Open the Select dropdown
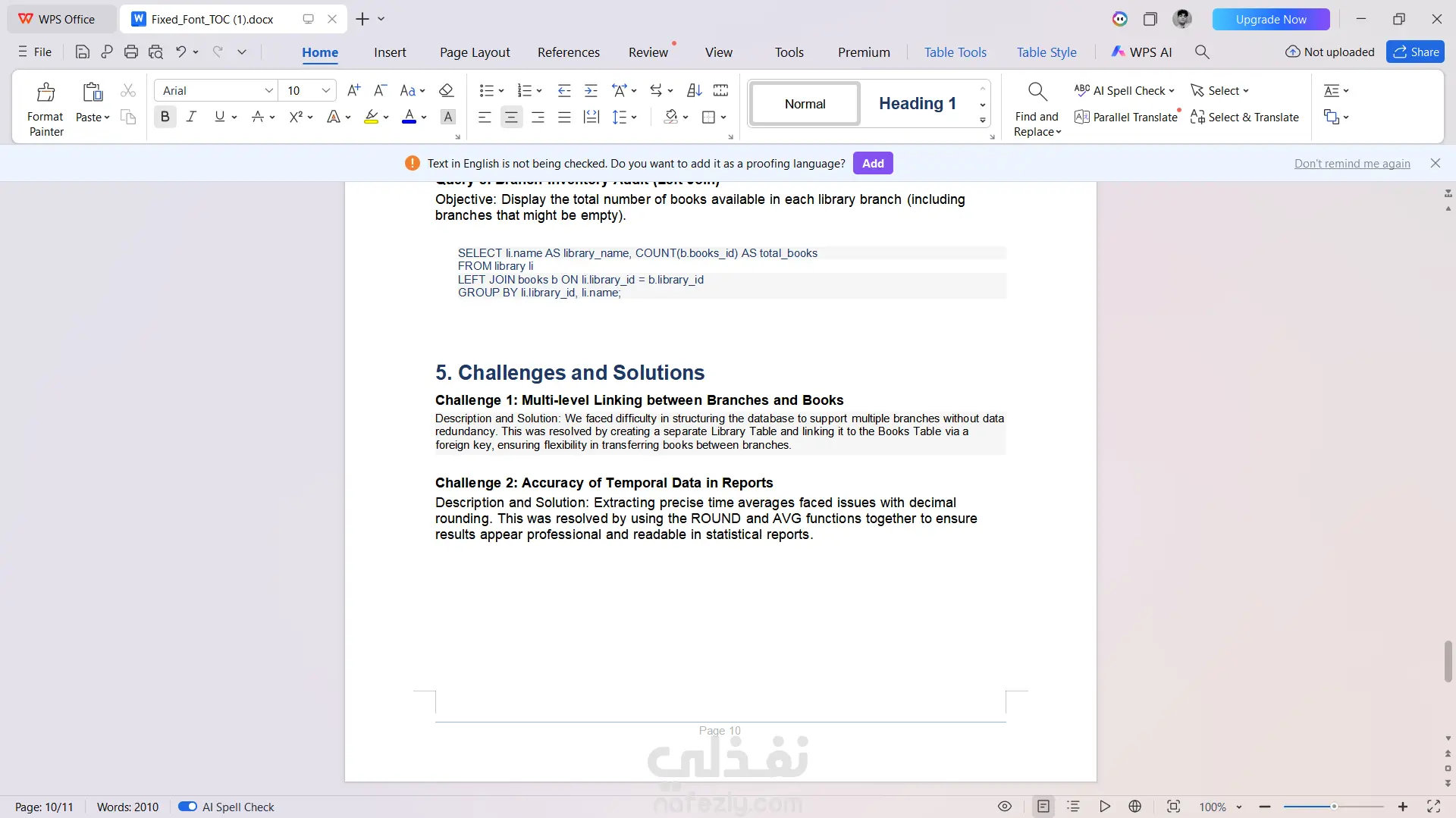Image resolution: width=1456 pixels, height=818 pixels. click(1220, 90)
